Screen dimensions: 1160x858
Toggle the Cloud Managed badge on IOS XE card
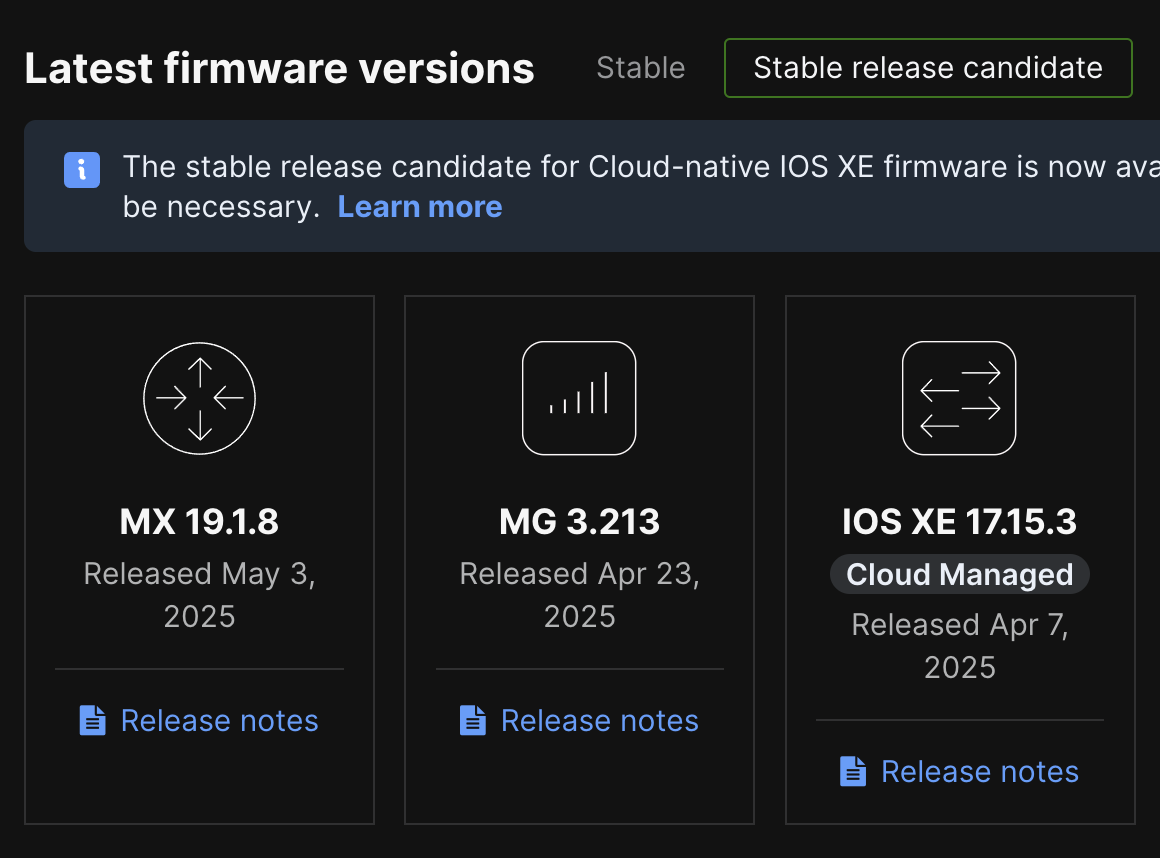point(959,574)
